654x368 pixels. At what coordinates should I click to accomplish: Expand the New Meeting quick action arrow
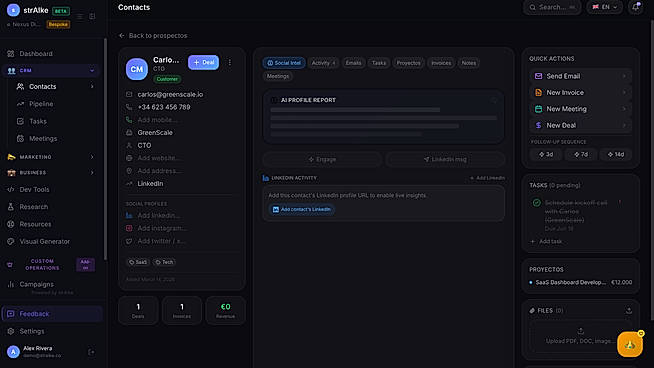coord(624,109)
